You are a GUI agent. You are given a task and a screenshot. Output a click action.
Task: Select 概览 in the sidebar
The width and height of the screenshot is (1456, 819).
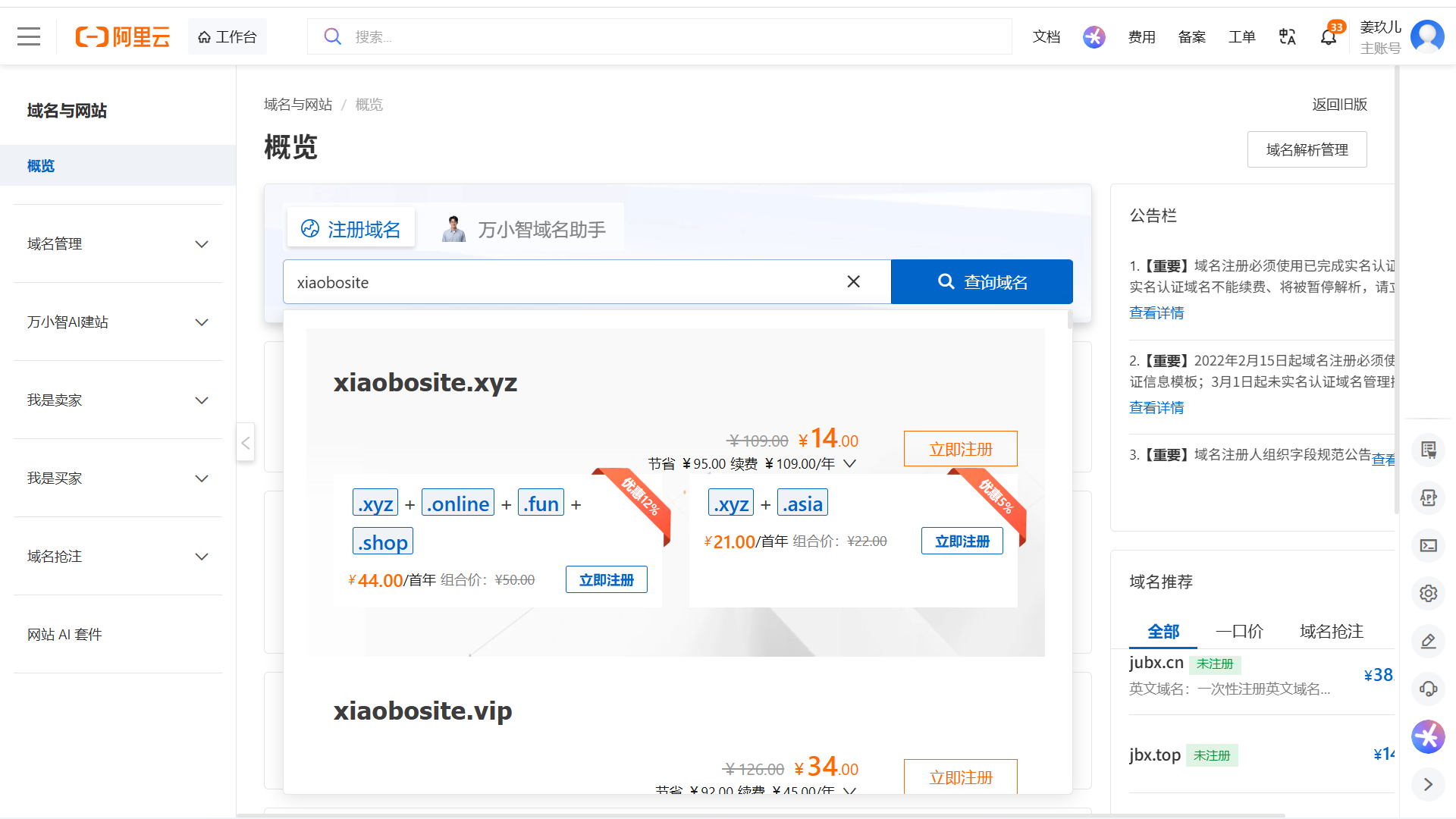(x=118, y=165)
